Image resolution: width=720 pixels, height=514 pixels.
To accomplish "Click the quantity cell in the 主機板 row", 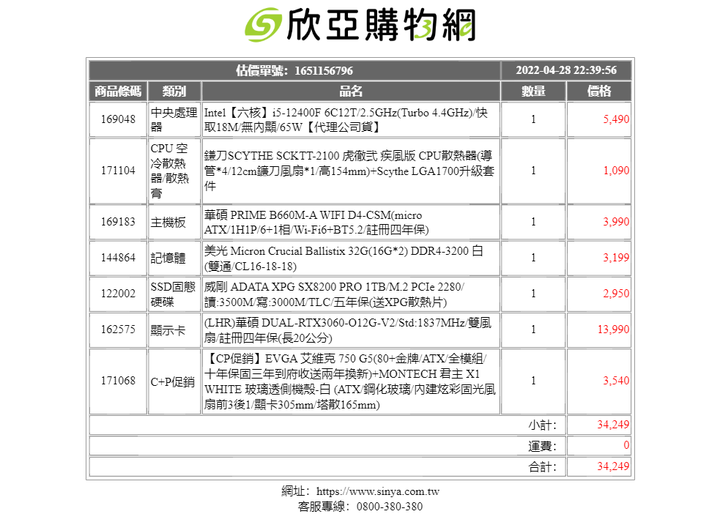I will (533, 222).
